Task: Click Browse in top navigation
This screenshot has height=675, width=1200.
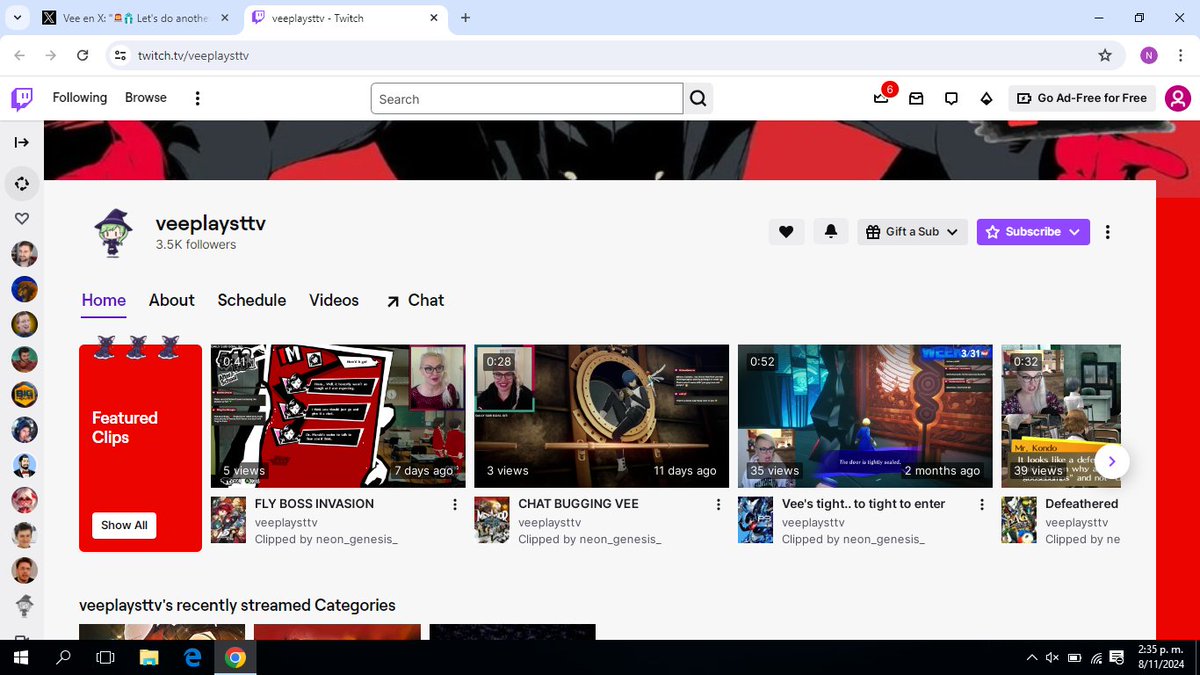Action: [x=146, y=98]
